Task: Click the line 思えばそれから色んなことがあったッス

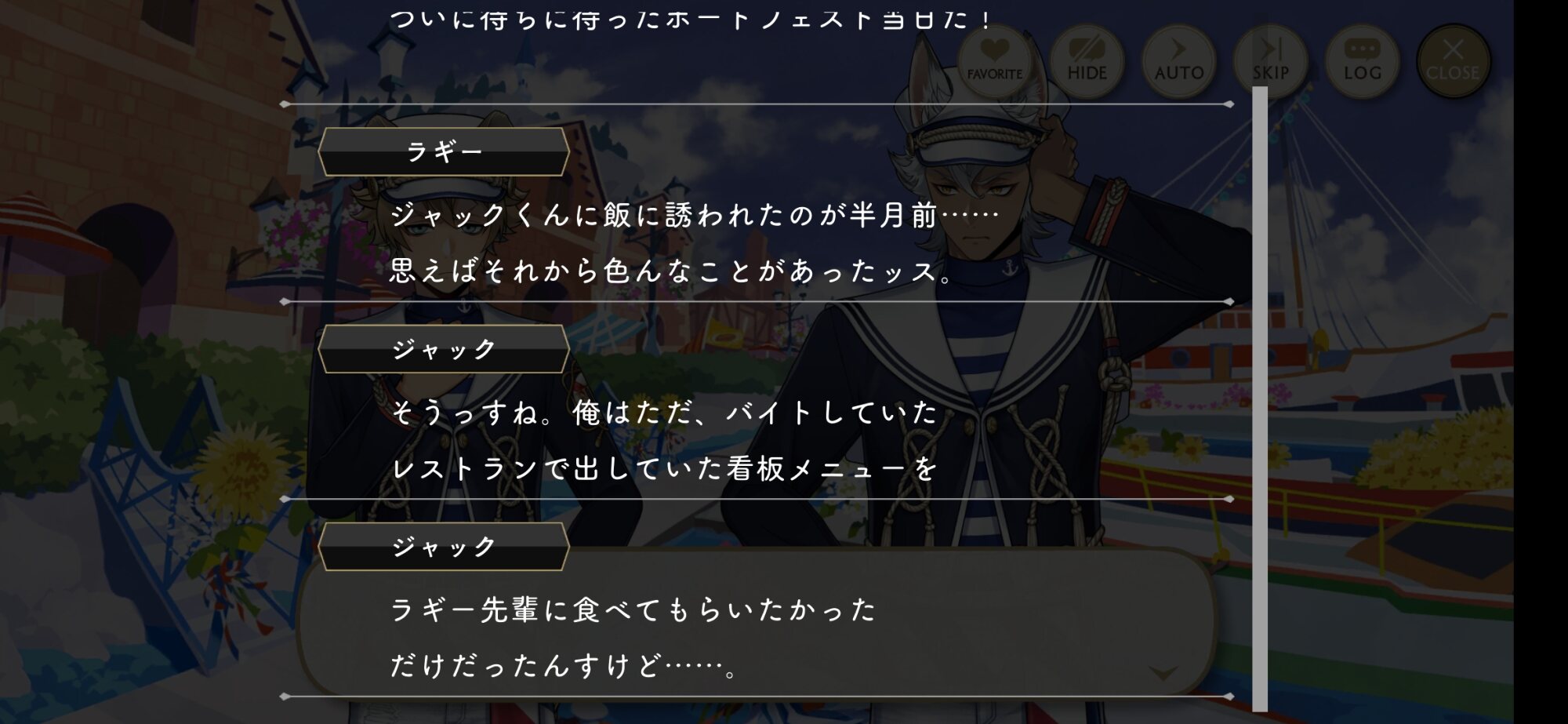Action: pos(672,271)
